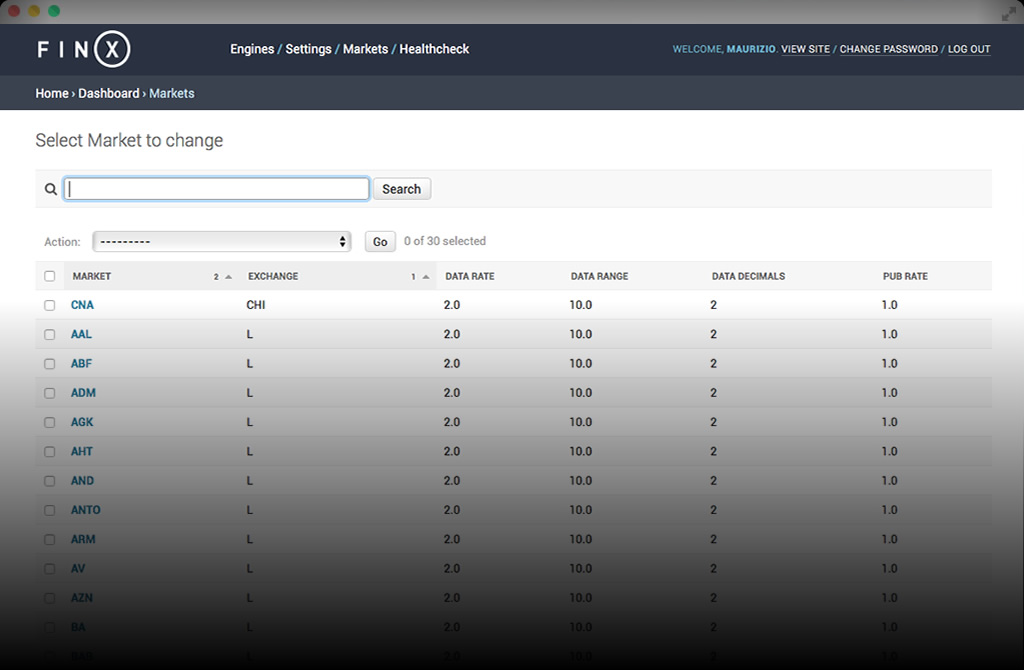Image resolution: width=1024 pixels, height=670 pixels.
Task: Open the AV market link
Action: pos(78,569)
